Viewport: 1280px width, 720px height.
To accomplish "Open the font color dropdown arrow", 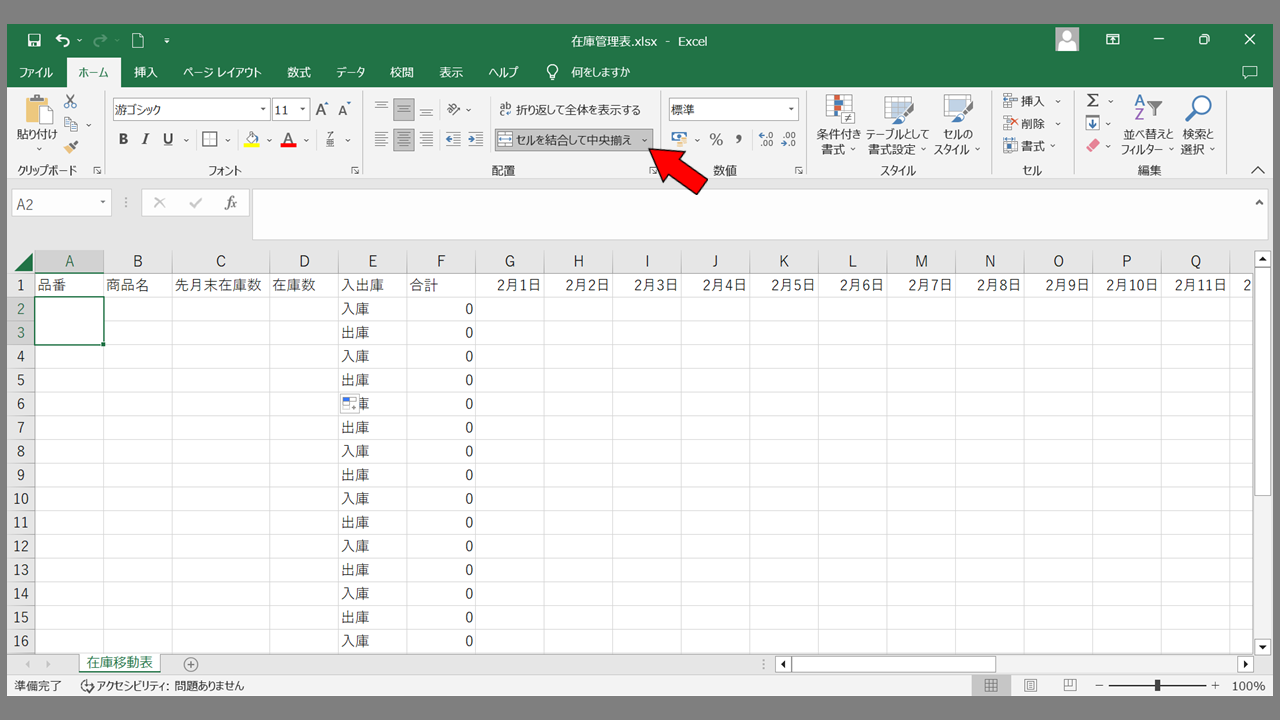I will pyautogui.click(x=305, y=140).
